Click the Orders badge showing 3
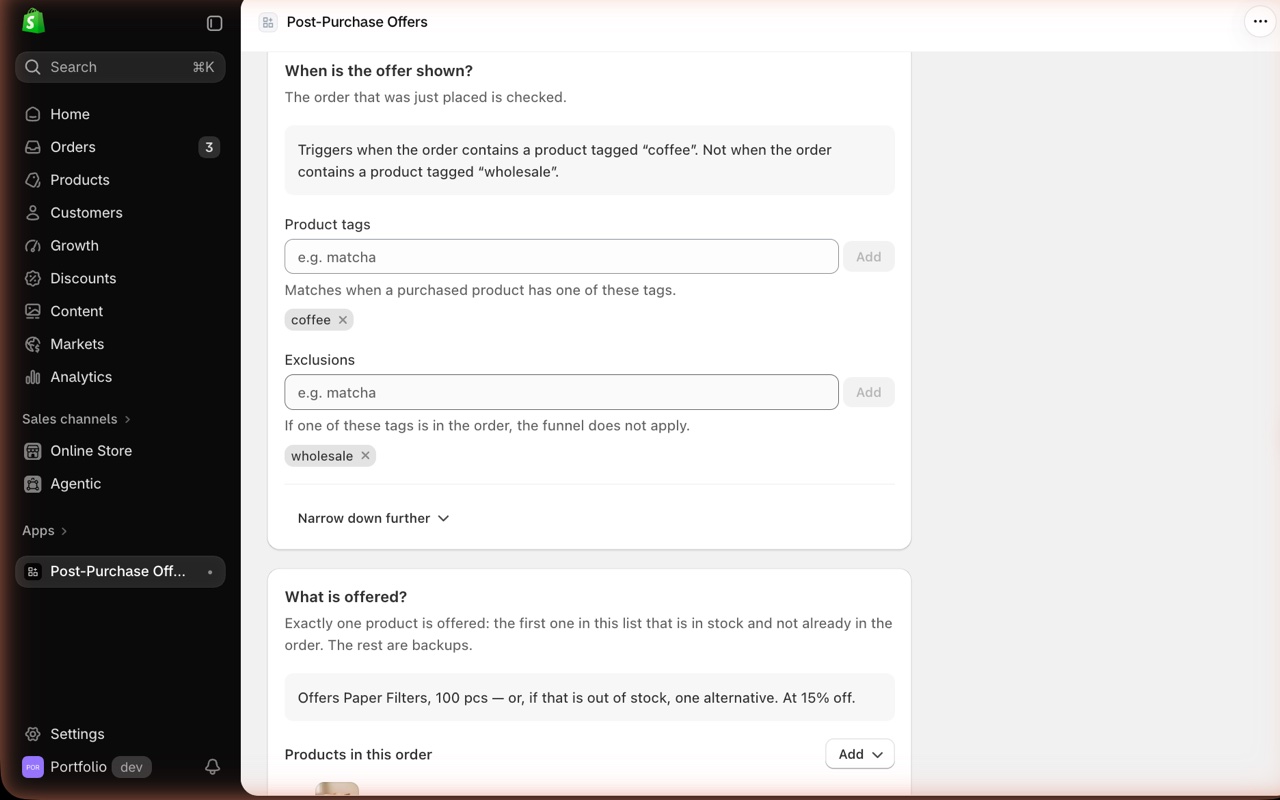 click(209, 147)
